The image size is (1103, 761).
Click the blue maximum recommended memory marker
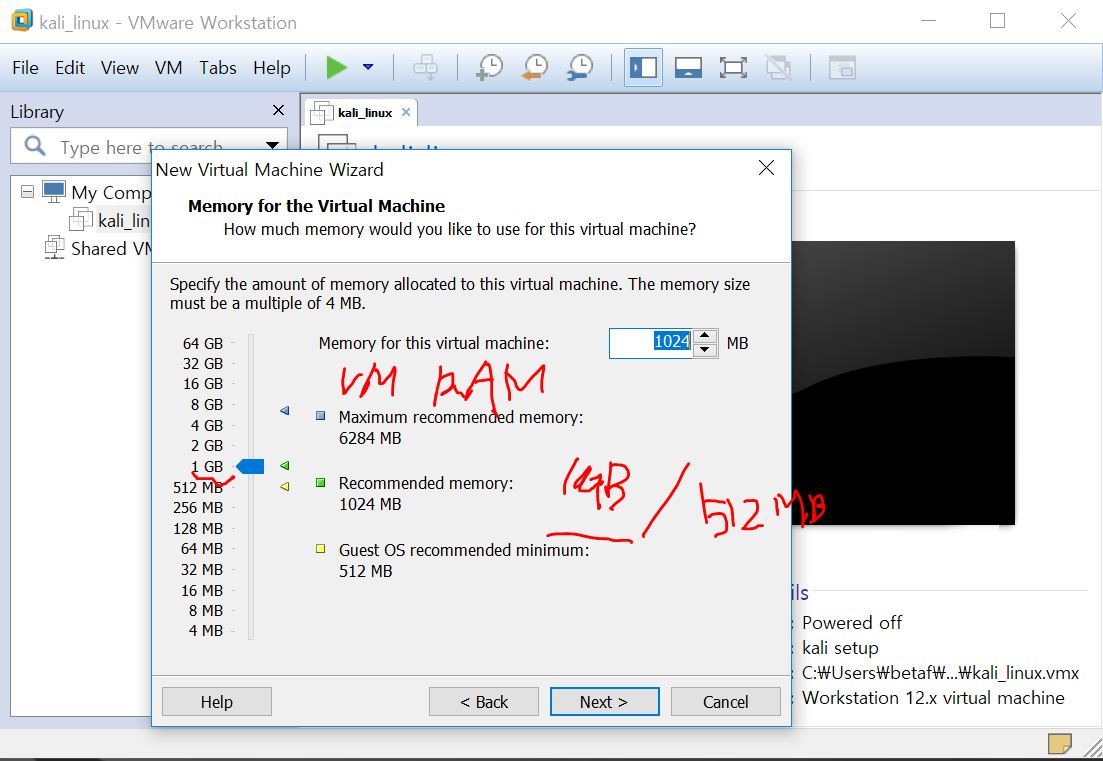tap(285, 410)
